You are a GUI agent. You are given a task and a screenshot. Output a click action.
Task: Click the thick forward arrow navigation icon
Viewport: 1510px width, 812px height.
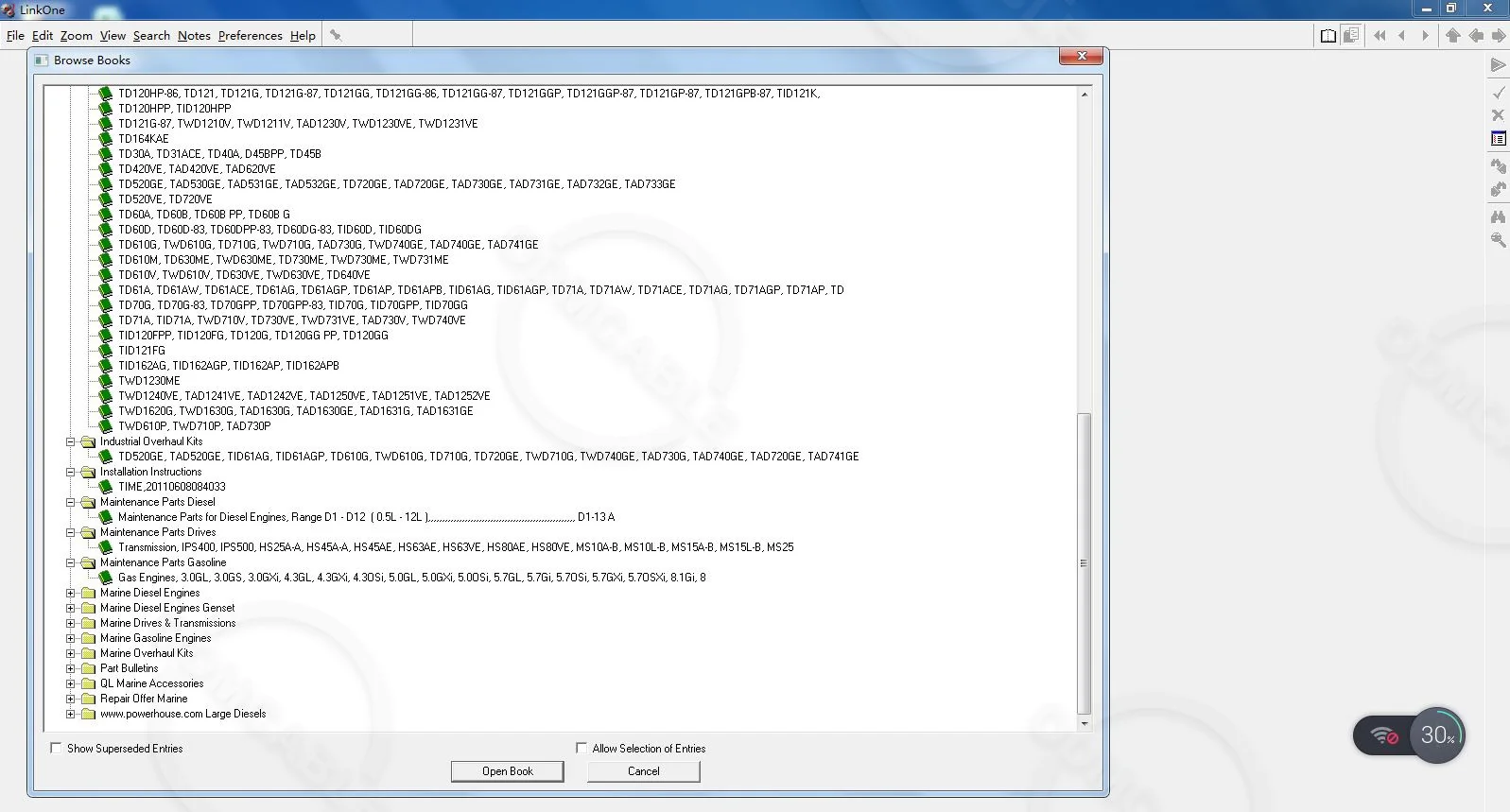tap(1499, 36)
